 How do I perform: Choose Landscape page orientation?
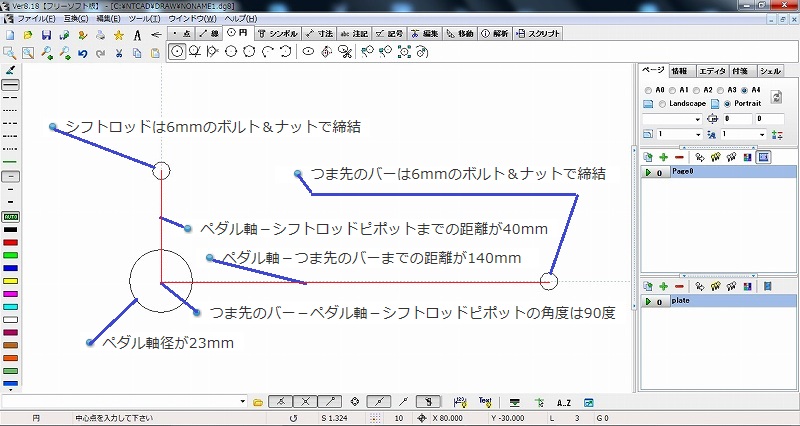pyautogui.click(x=660, y=103)
